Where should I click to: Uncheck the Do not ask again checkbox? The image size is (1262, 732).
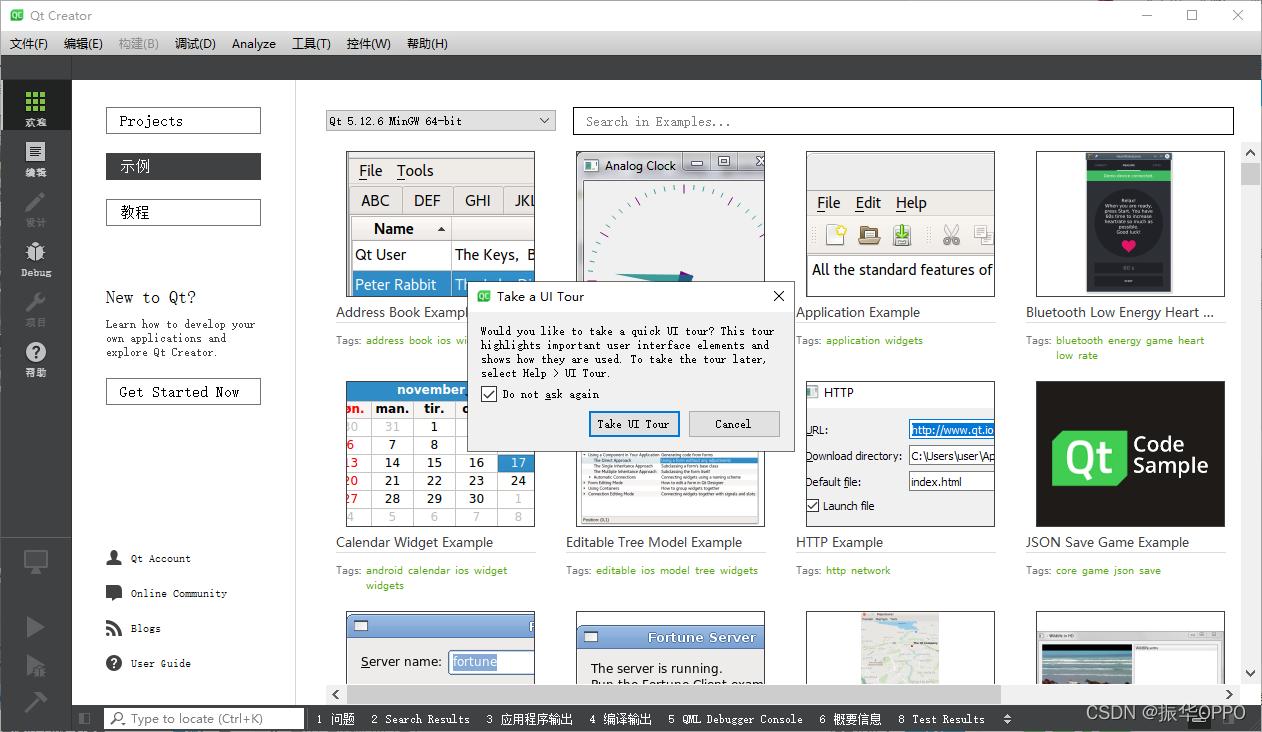[489, 395]
